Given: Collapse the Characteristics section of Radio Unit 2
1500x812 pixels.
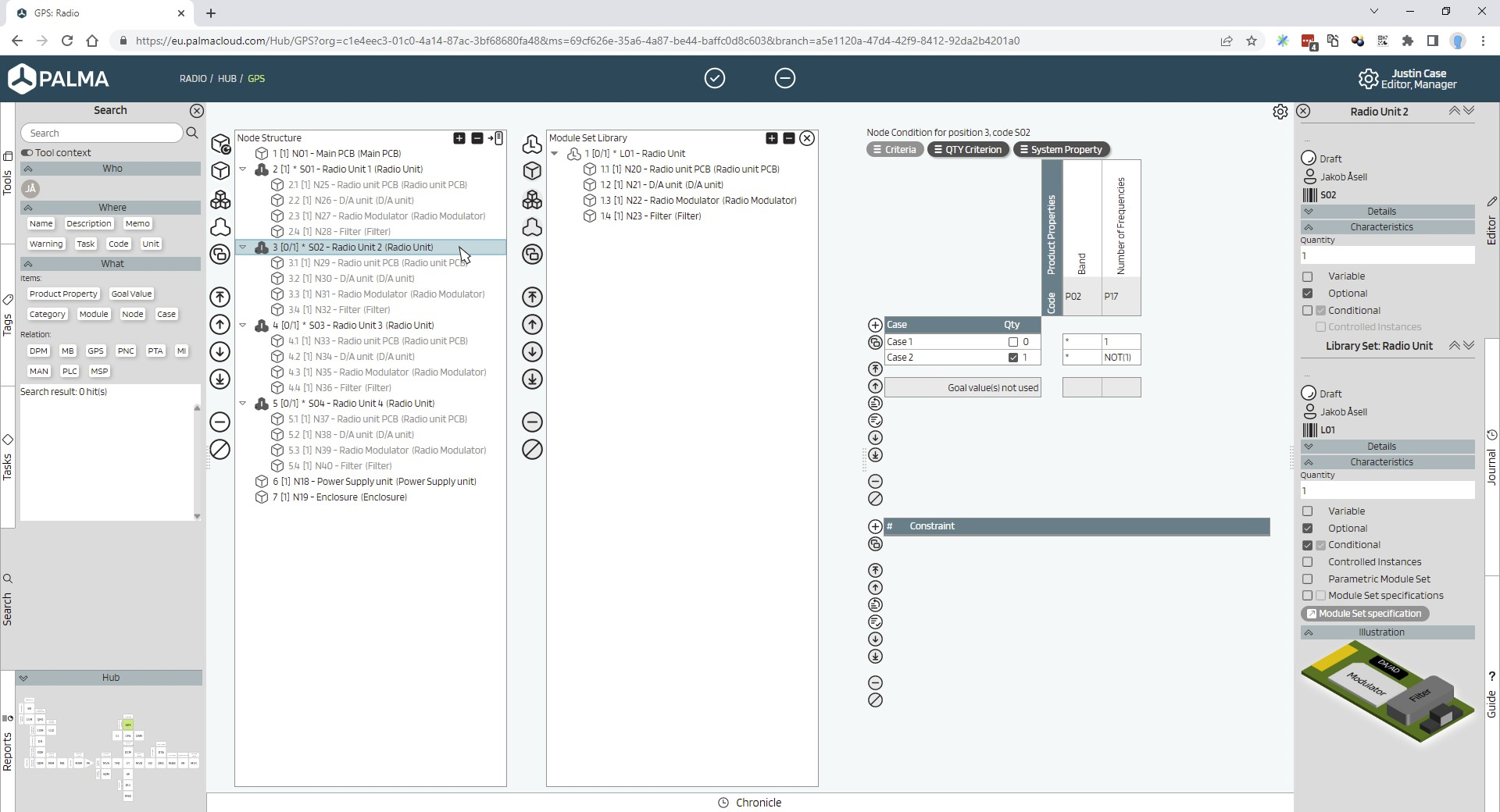Looking at the screenshot, I should pyautogui.click(x=1309, y=226).
